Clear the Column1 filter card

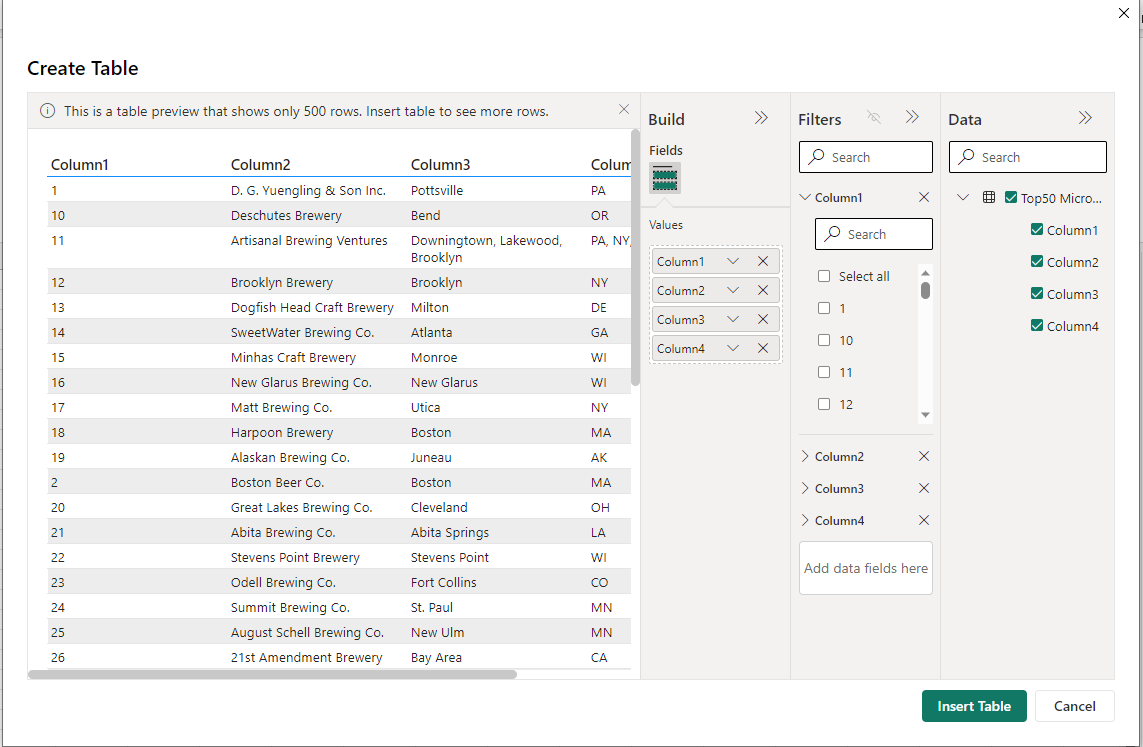[x=924, y=197]
